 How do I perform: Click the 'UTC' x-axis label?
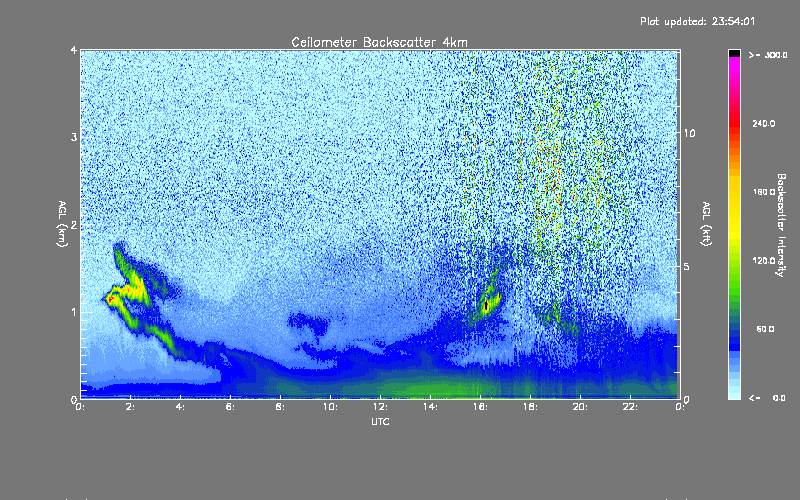point(380,421)
